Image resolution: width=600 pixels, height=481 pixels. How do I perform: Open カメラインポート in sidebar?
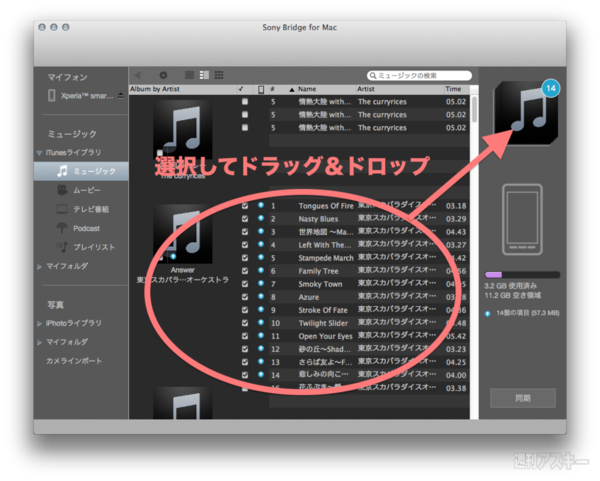click(74, 361)
